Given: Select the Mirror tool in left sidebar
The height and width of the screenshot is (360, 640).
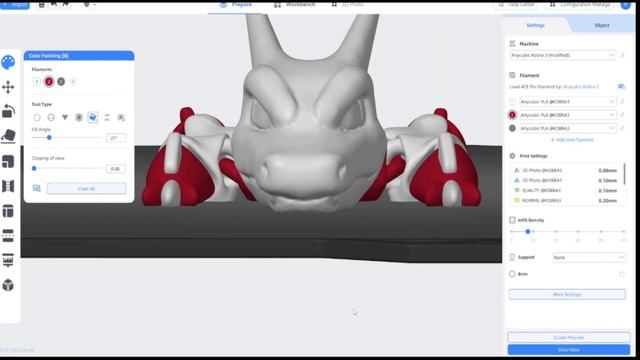Looking at the screenshot, I should pos(8,186).
